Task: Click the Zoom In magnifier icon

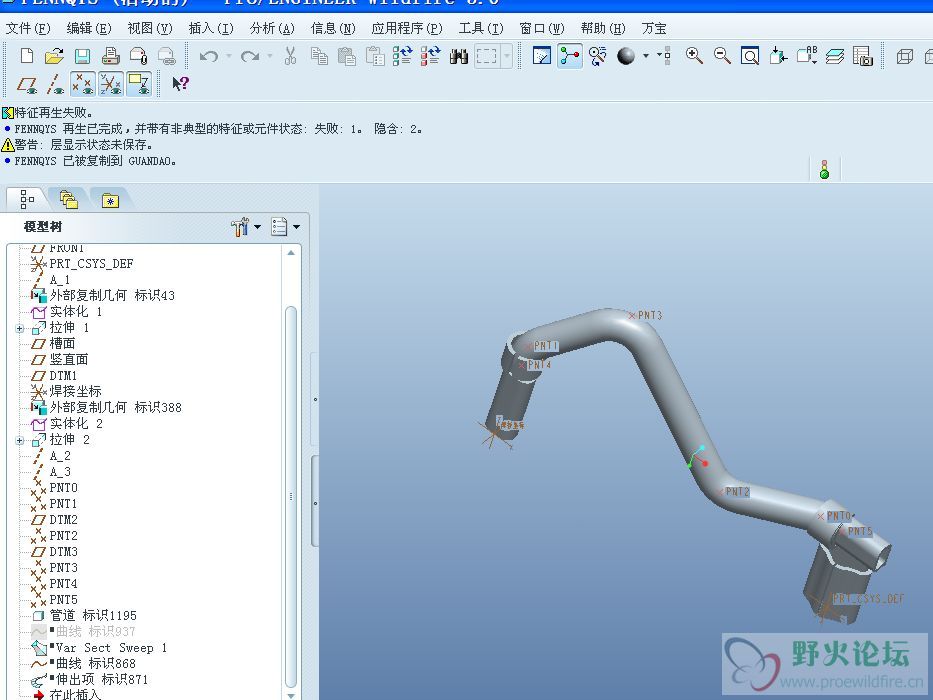Action: pos(694,56)
